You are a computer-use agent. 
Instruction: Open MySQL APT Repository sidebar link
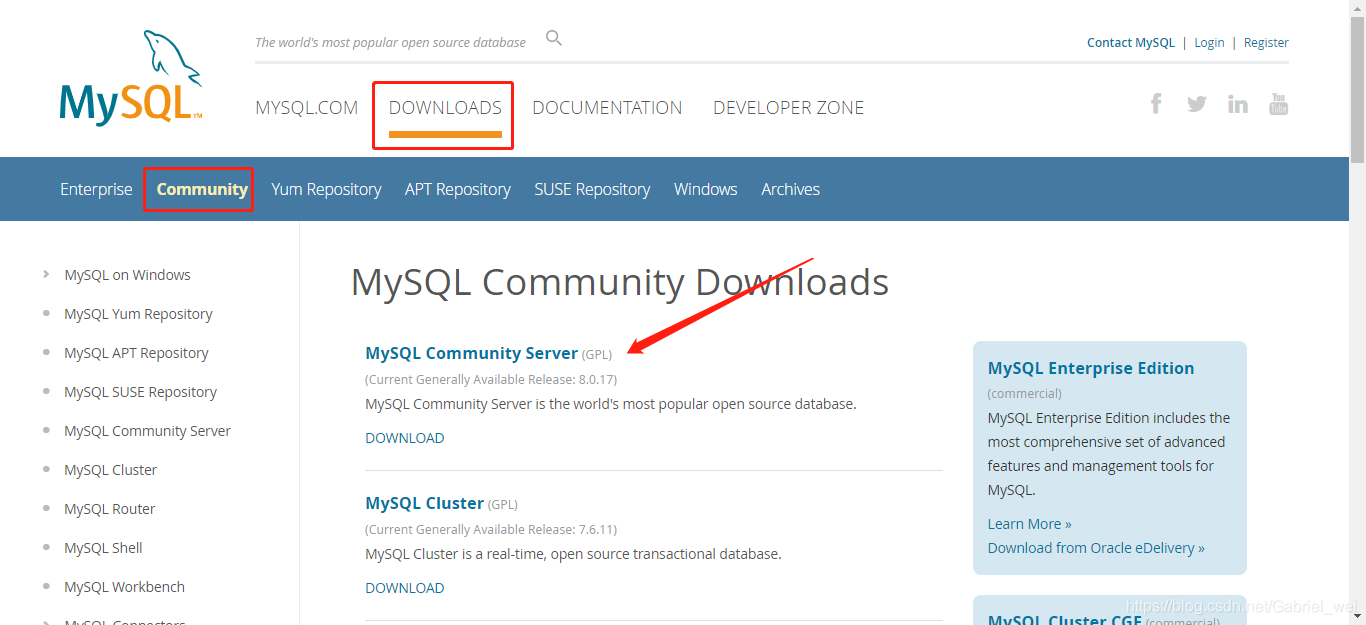pyautogui.click(x=136, y=353)
